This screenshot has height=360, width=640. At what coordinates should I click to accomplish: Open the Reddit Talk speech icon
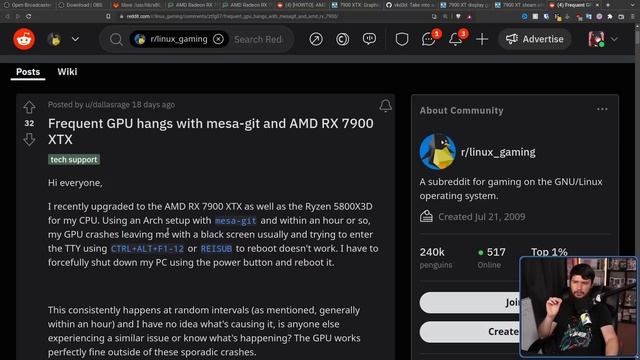[369, 39]
